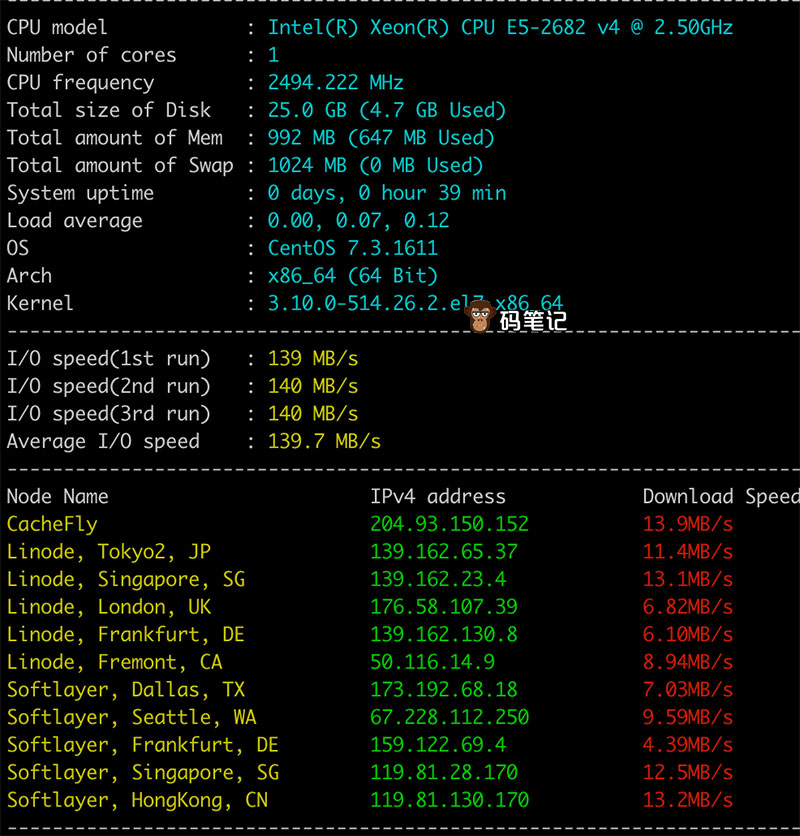The width and height of the screenshot is (800, 836).
Task: Click the Node Name column header
Action: (x=58, y=496)
